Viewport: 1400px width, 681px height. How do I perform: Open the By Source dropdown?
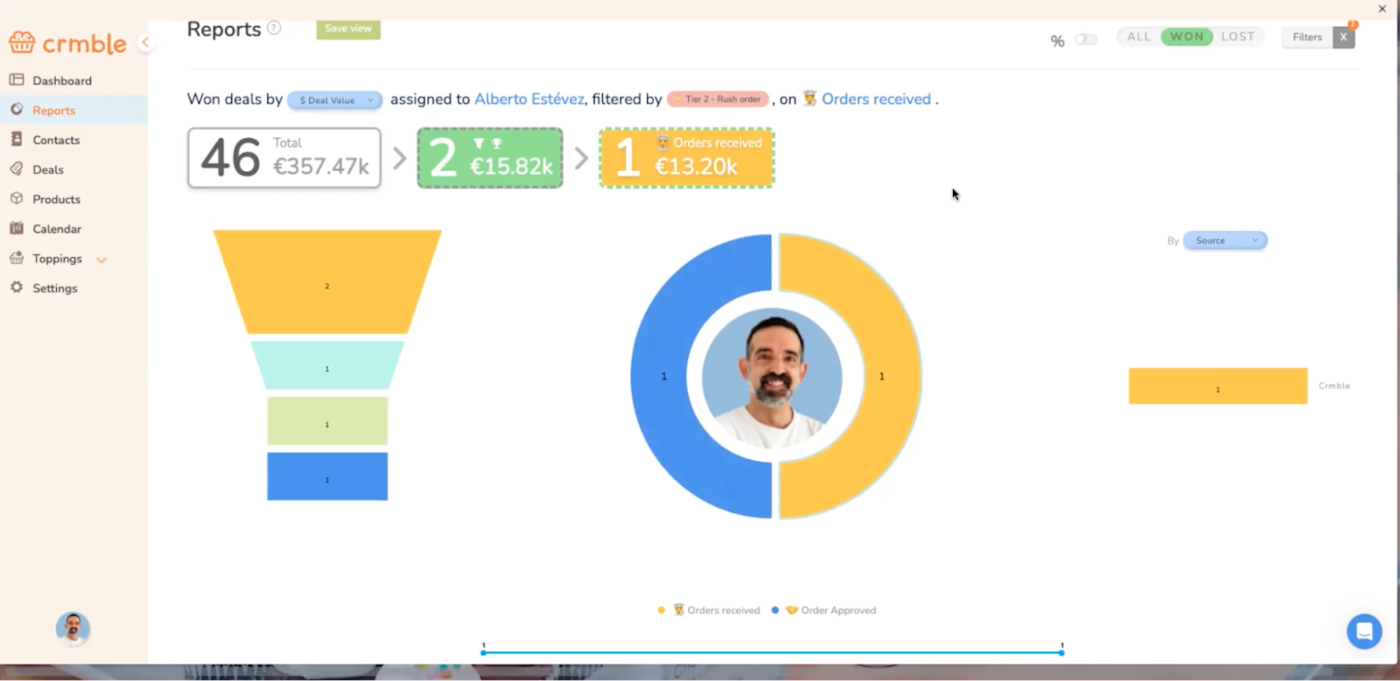(1225, 241)
